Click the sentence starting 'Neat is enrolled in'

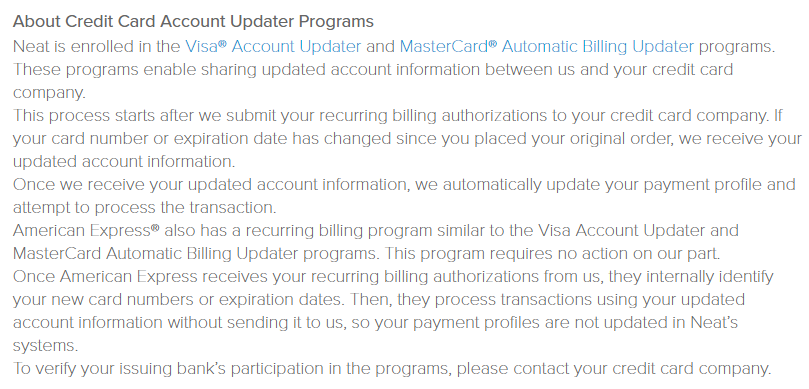click(394, 46)
